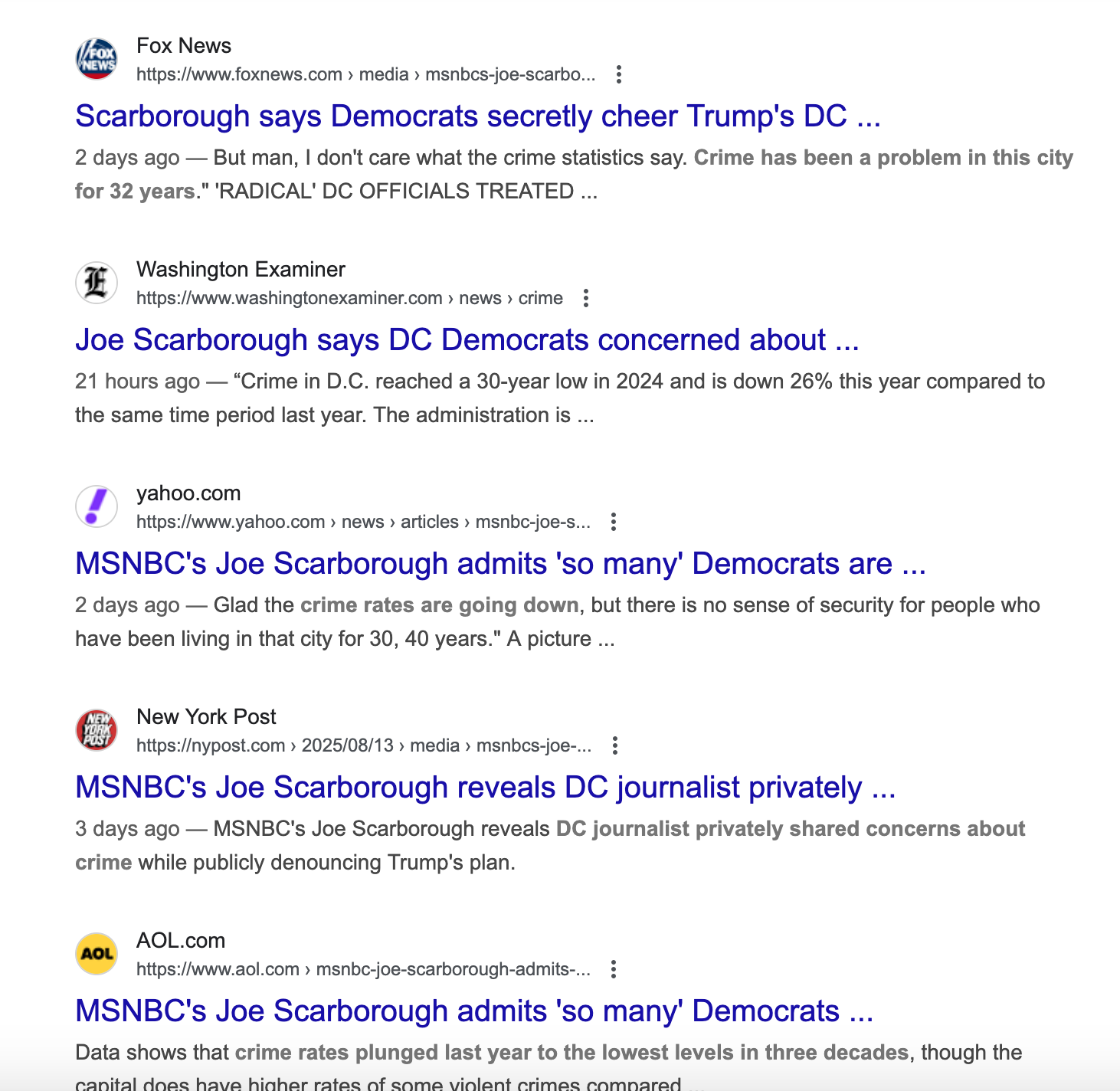Open the three-dot menu on the Fox News result
The height and width of the screenshot is (1091, 1120).
pyautogui.click(x=620, y=74)
